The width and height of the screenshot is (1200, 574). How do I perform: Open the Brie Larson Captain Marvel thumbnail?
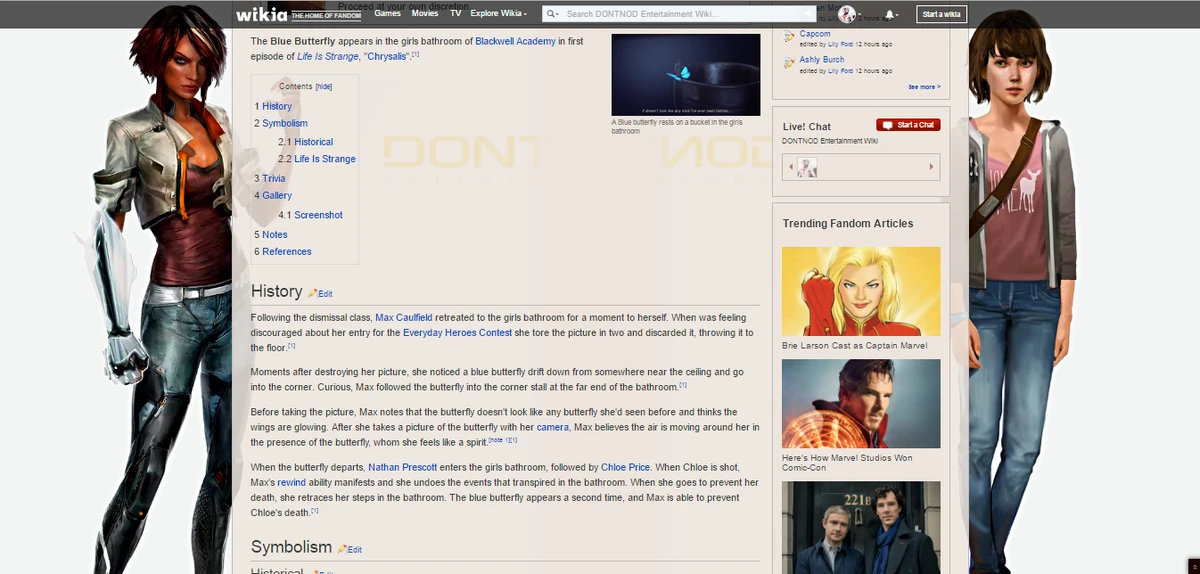pyautogui.click(x=861, y=291)
